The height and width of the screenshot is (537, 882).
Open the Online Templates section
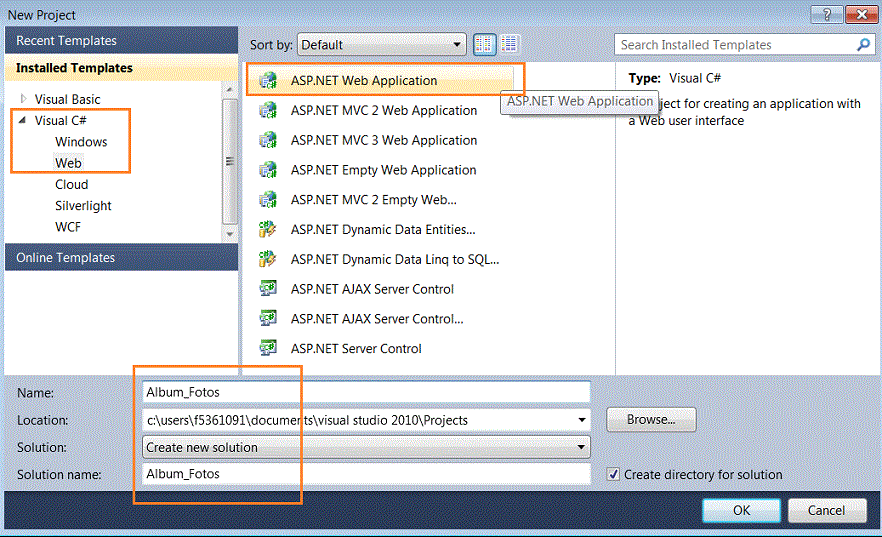pos(122,258)
